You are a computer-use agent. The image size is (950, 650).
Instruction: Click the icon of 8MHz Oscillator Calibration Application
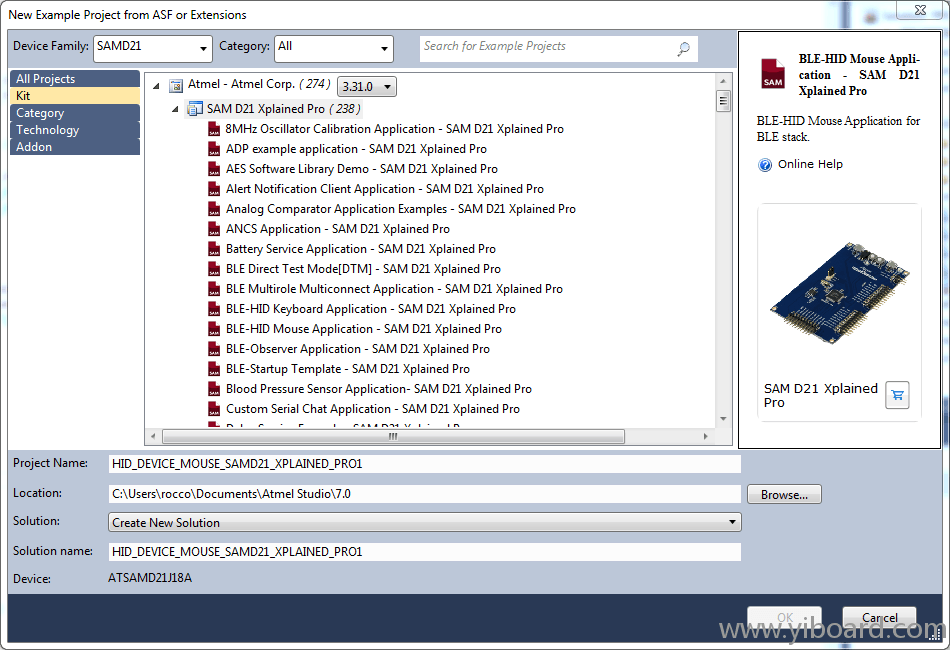[214, 129]
